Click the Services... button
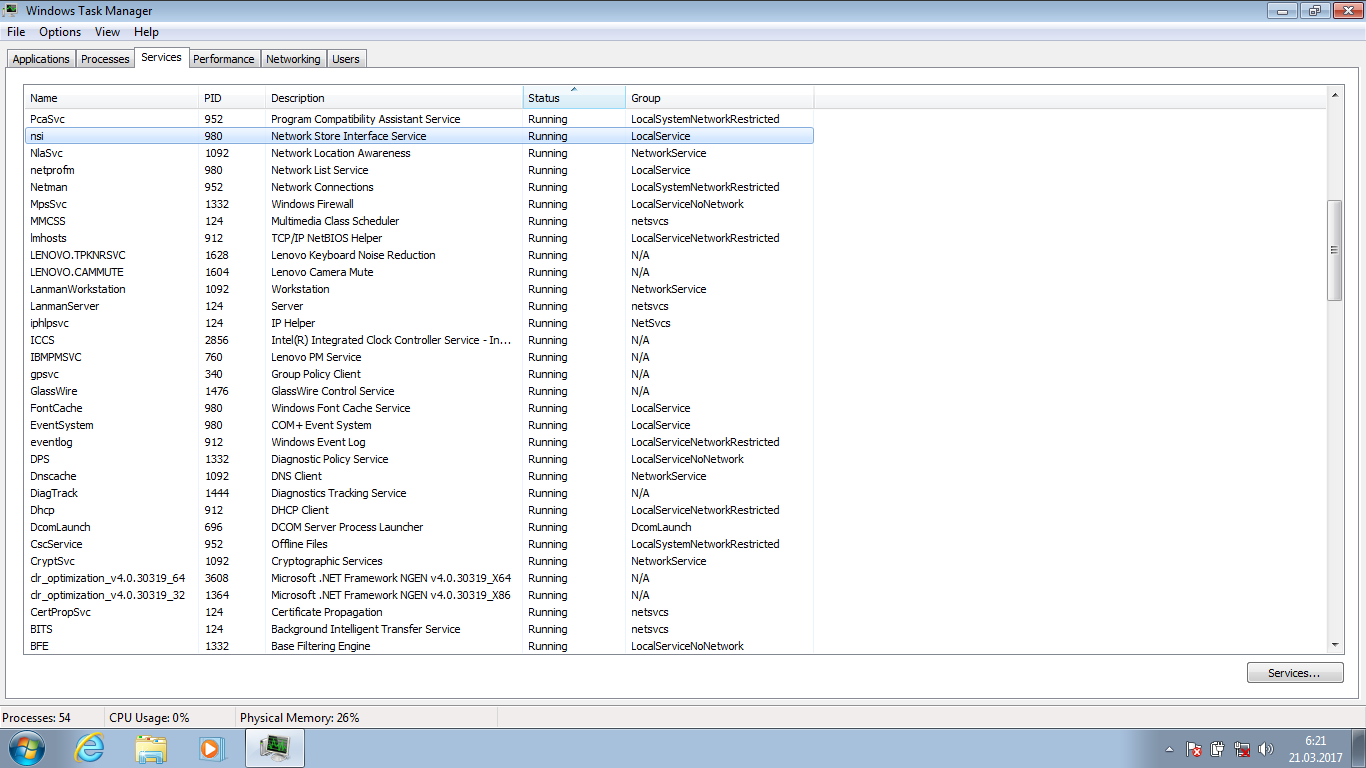Screen dimensions: 1366x768 pyautogui.click(x=1294, y=673)
